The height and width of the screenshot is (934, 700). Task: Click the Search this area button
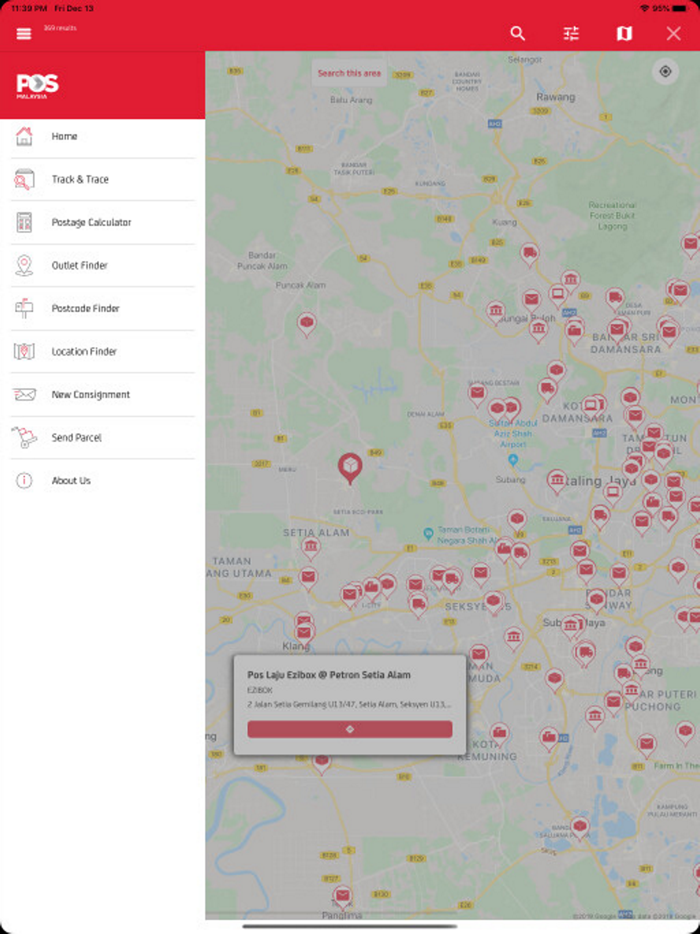[349, 73]
